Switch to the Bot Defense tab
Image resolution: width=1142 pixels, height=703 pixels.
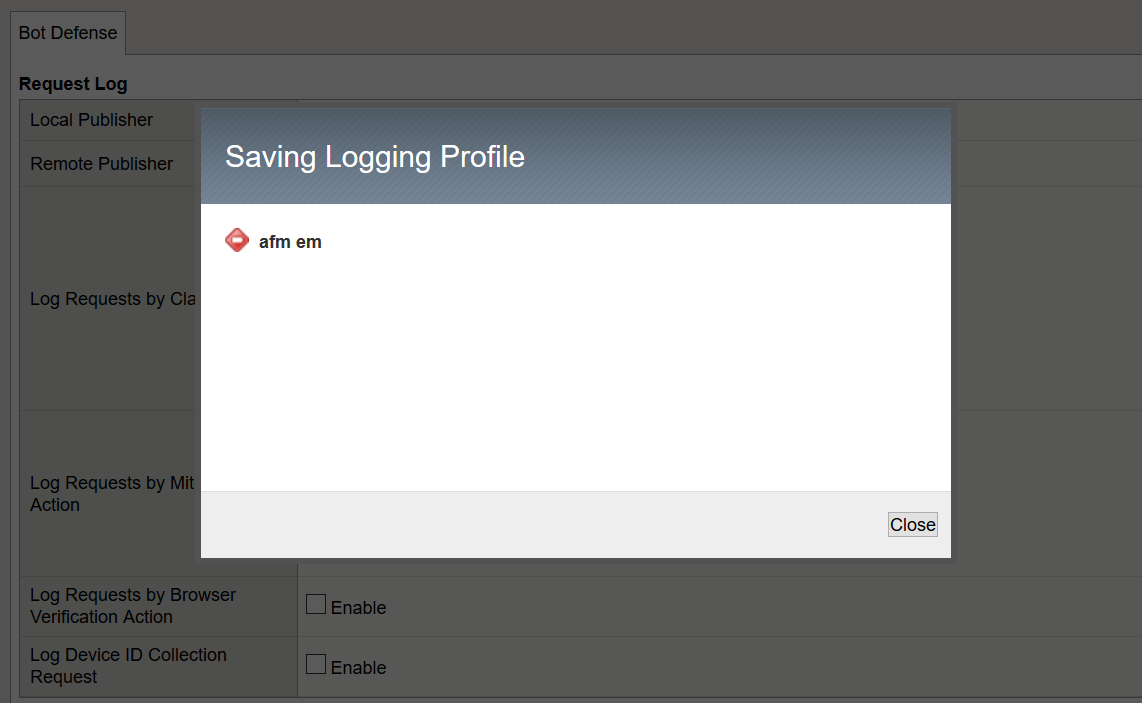point(68,33)
